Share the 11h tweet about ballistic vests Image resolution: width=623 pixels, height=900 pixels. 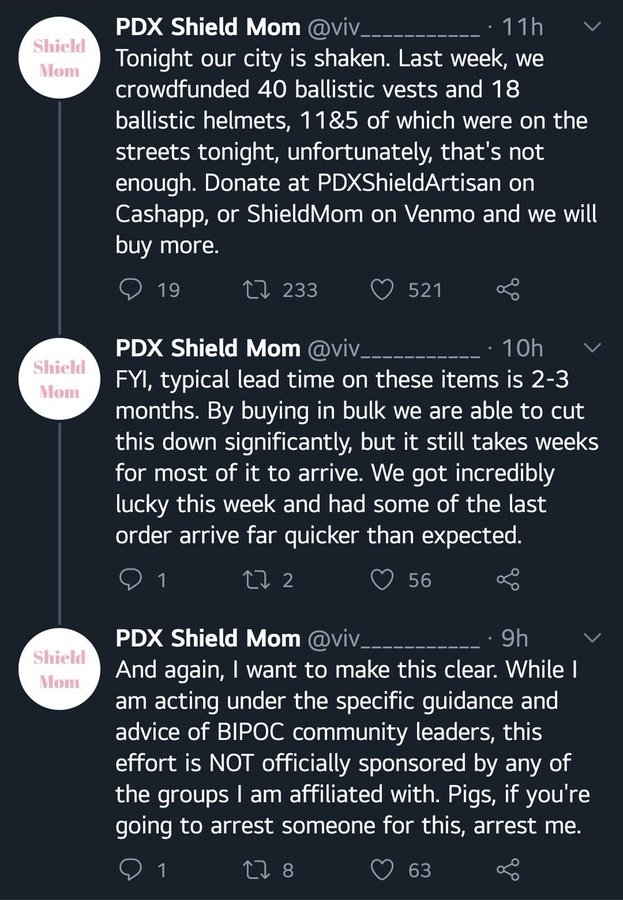[508, 289]
